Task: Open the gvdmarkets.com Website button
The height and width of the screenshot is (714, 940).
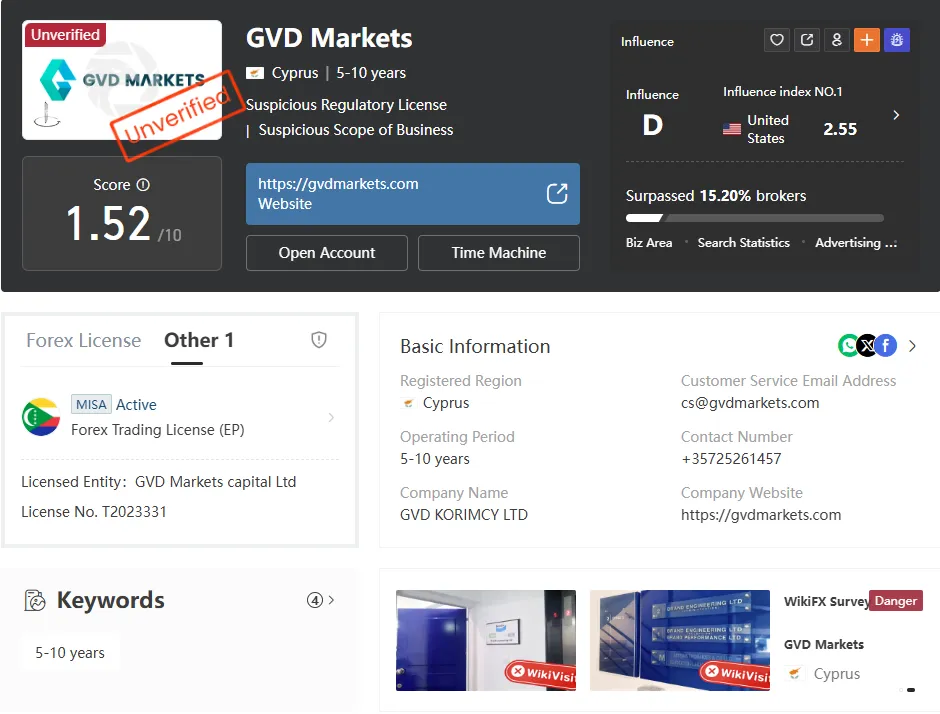Action: 412,194
